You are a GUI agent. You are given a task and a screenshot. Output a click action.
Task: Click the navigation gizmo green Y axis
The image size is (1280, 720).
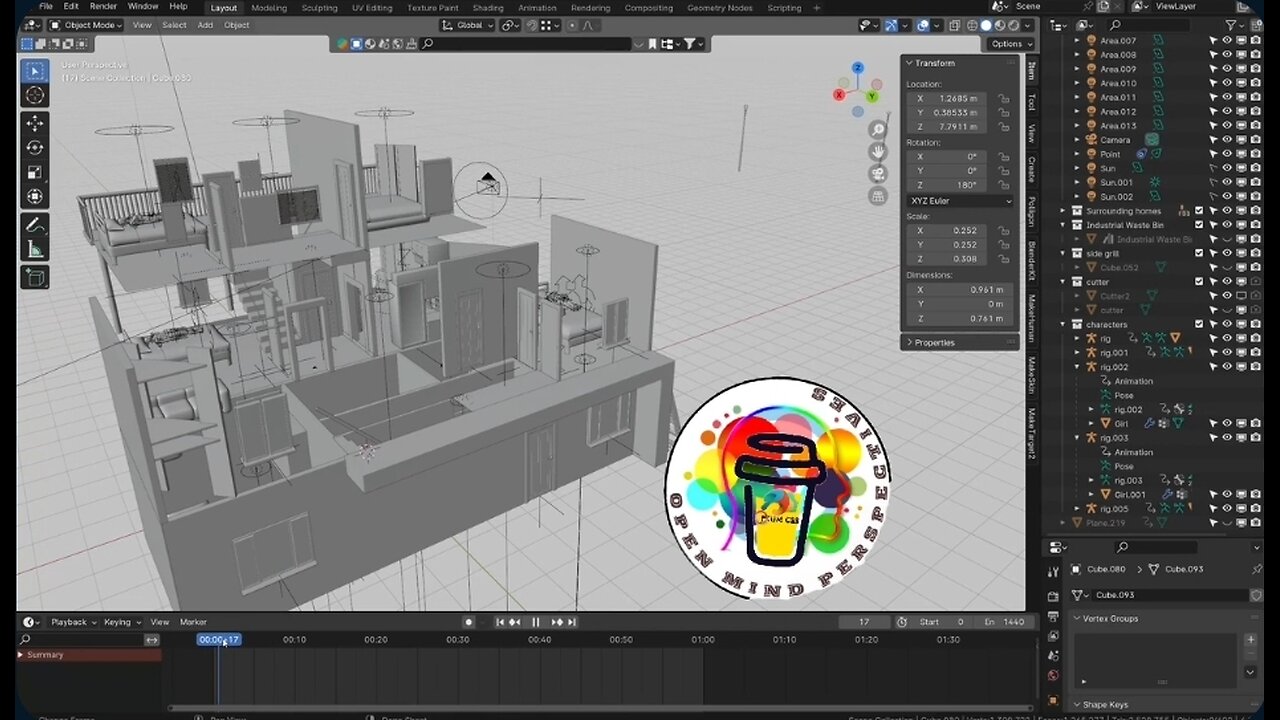(872, 97)
